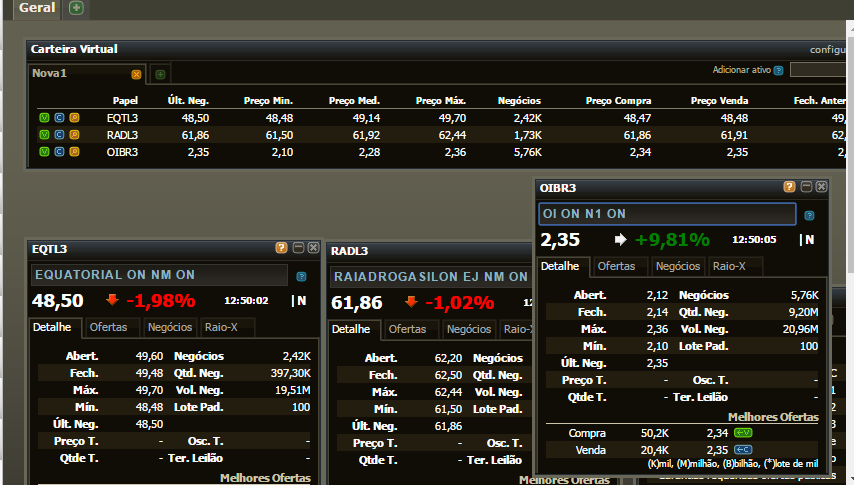Close the Nova1 portfolio tab with orange X
854x485 pixels.
pos(136,74)
